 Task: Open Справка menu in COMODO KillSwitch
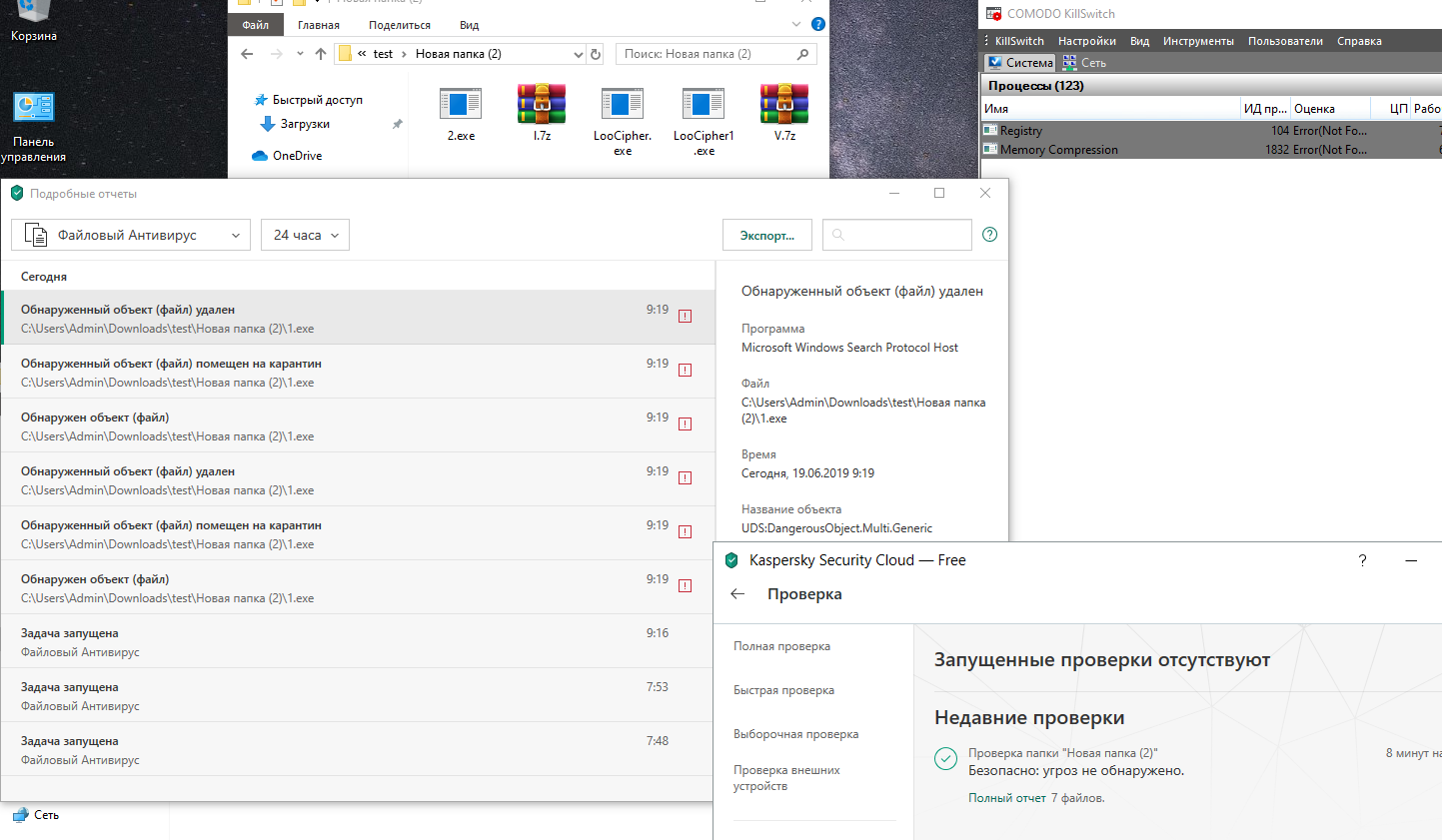pos(1359,41)
